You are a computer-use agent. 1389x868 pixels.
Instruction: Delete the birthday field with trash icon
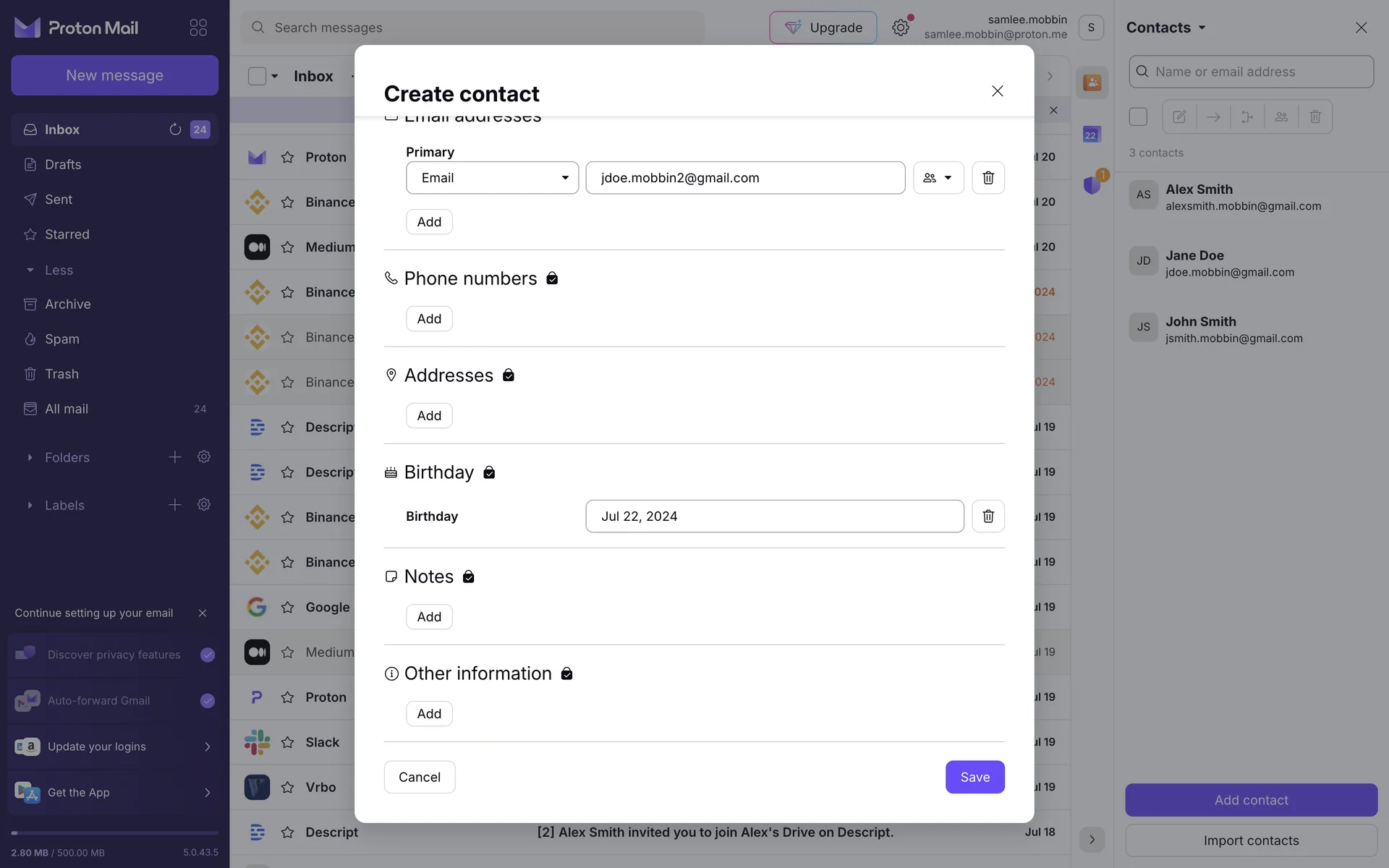pyautogui.click(x=987, y=516)
